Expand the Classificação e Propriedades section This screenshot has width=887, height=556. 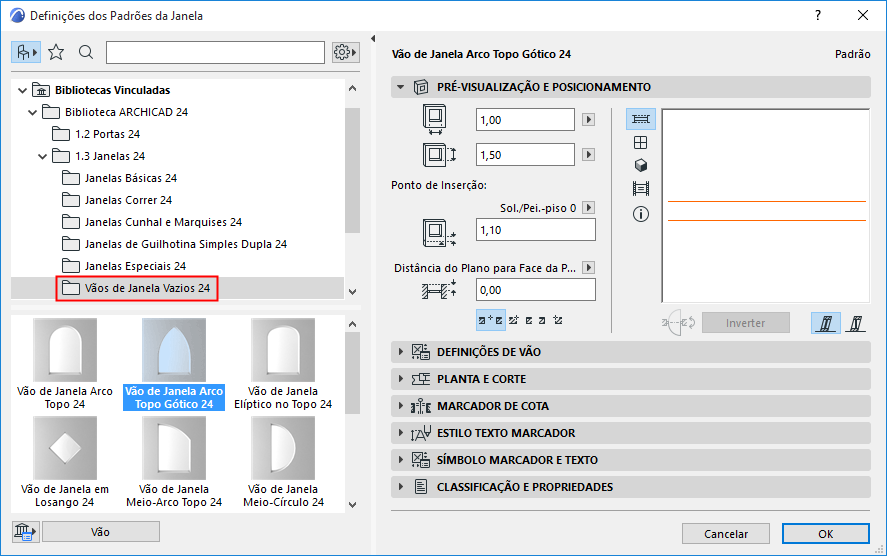[x=630, y=487]
